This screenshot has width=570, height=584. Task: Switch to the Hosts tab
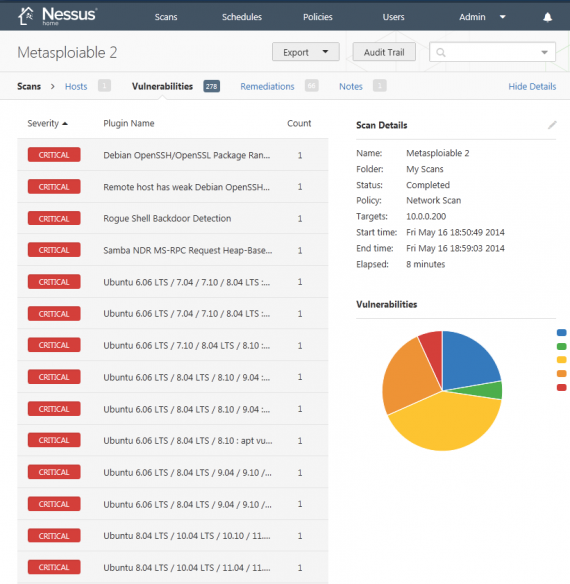[x=76, y=86]
